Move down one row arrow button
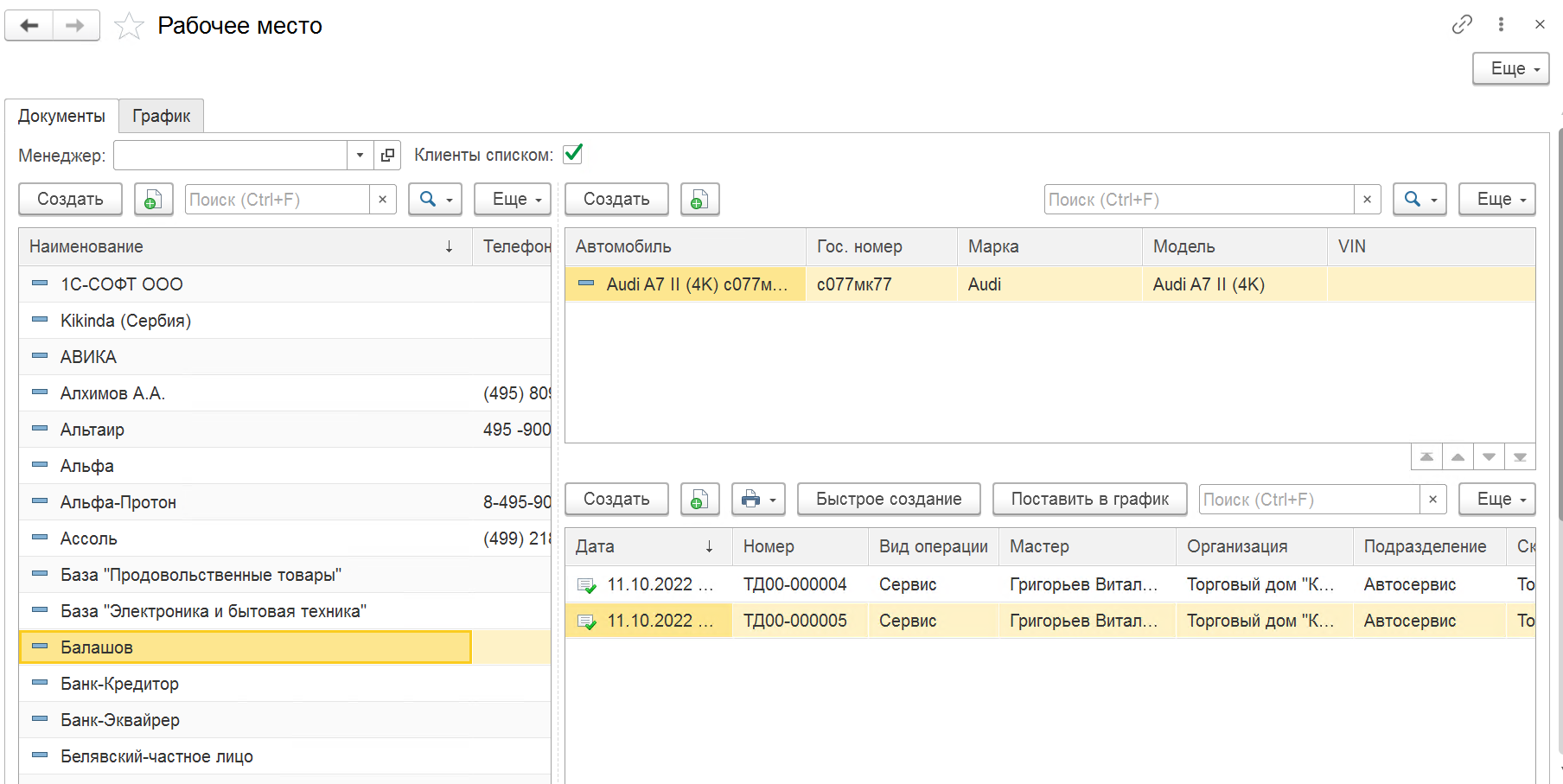1563x784 pixels. point(1489,457)
